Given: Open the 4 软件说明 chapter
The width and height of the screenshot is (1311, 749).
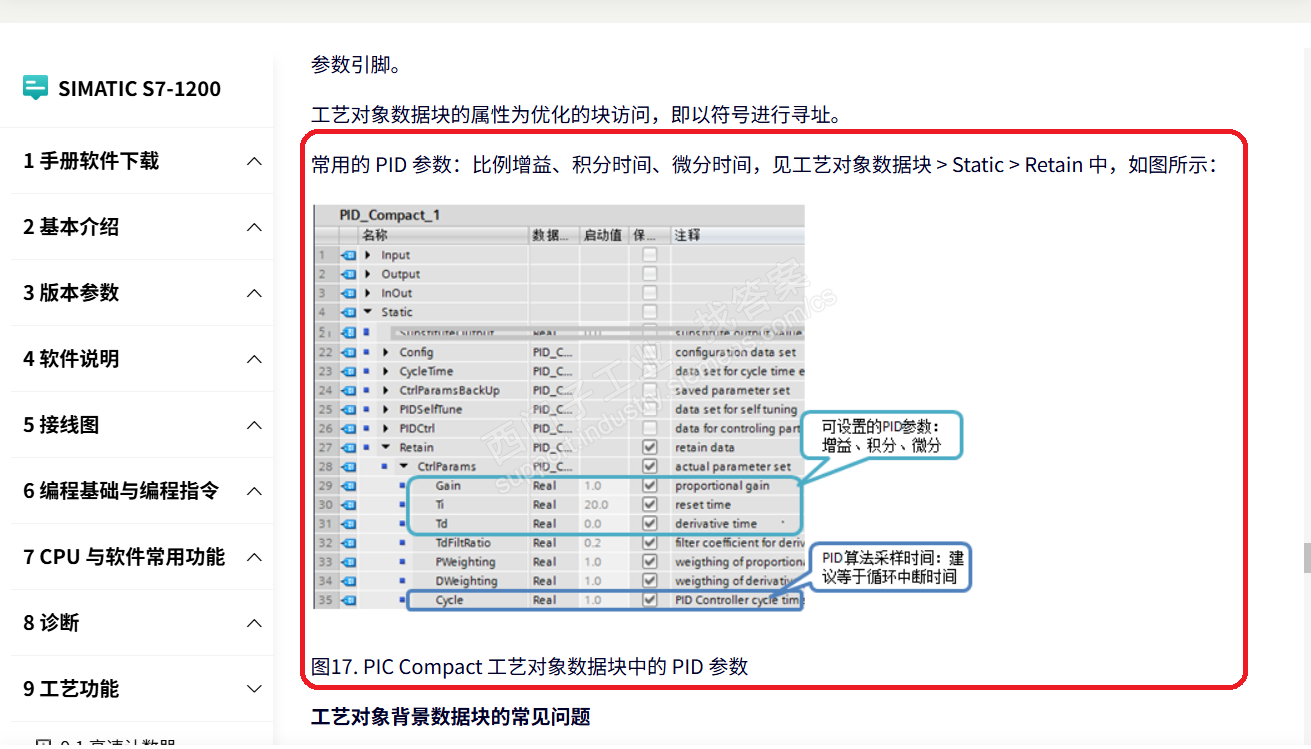Looking at the screenshot, I should 71,359.
